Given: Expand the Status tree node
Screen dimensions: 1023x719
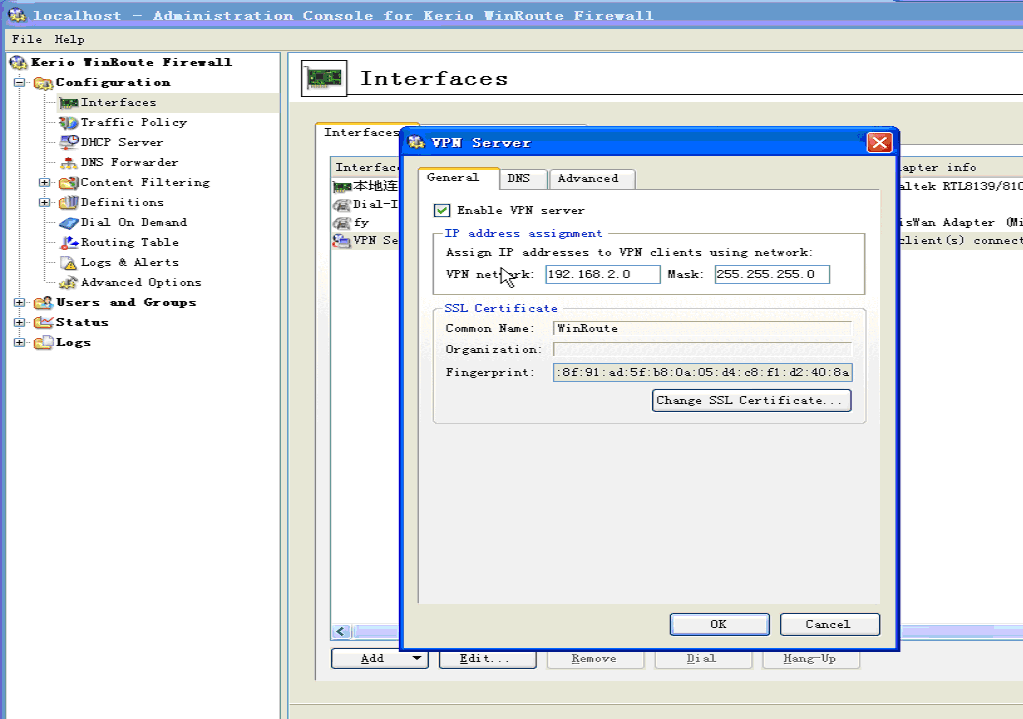Looking at the screenshot, I should pos(19,322).
